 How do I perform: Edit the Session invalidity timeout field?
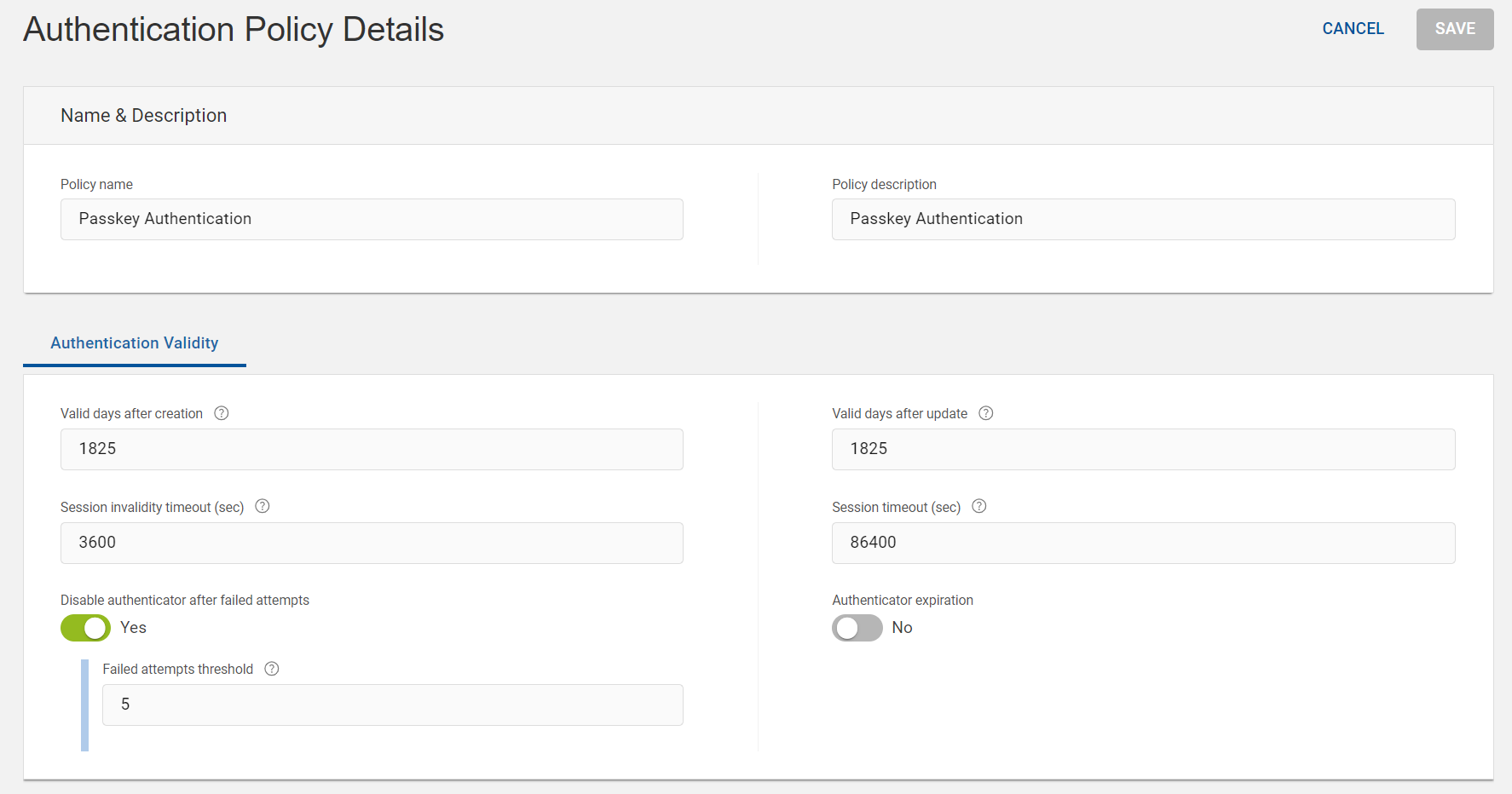point(372,543)
